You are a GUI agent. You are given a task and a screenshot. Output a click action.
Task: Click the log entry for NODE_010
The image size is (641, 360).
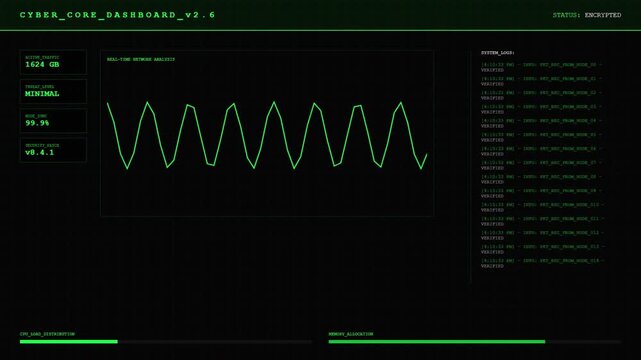542,207
